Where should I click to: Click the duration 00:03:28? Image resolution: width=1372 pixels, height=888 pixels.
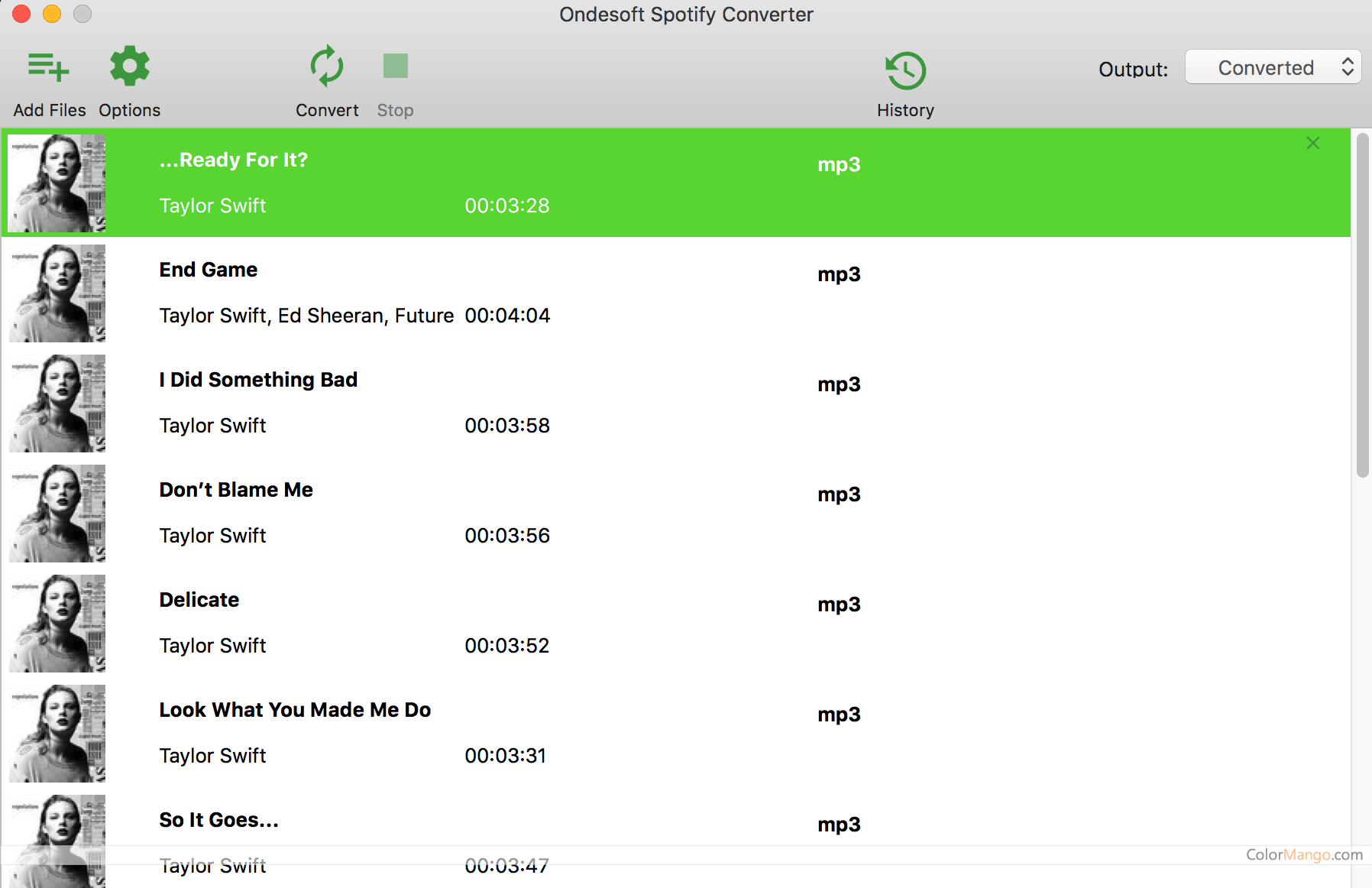tap(507, 206)
